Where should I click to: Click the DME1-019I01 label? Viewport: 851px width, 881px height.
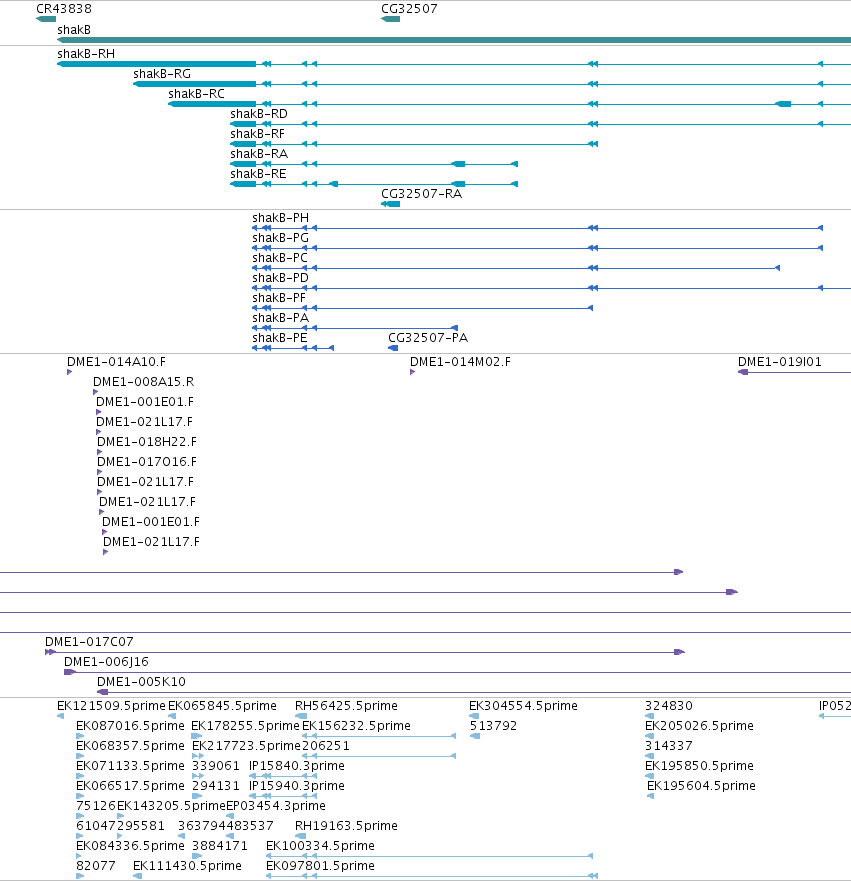780,362
